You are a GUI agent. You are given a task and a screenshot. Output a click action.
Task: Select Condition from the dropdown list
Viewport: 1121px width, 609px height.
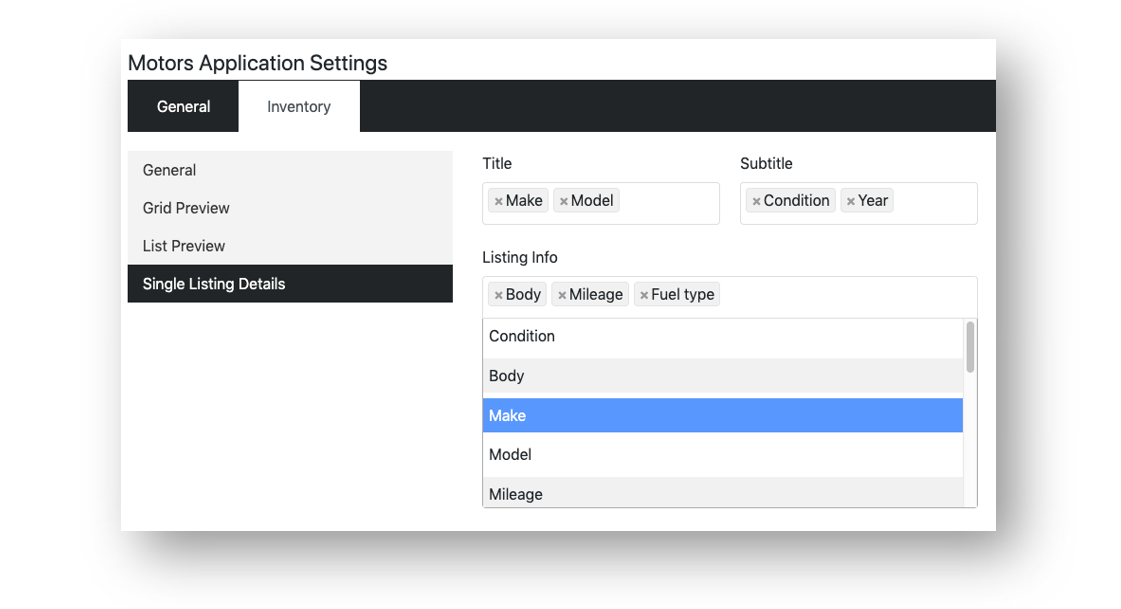coord(722,337)
